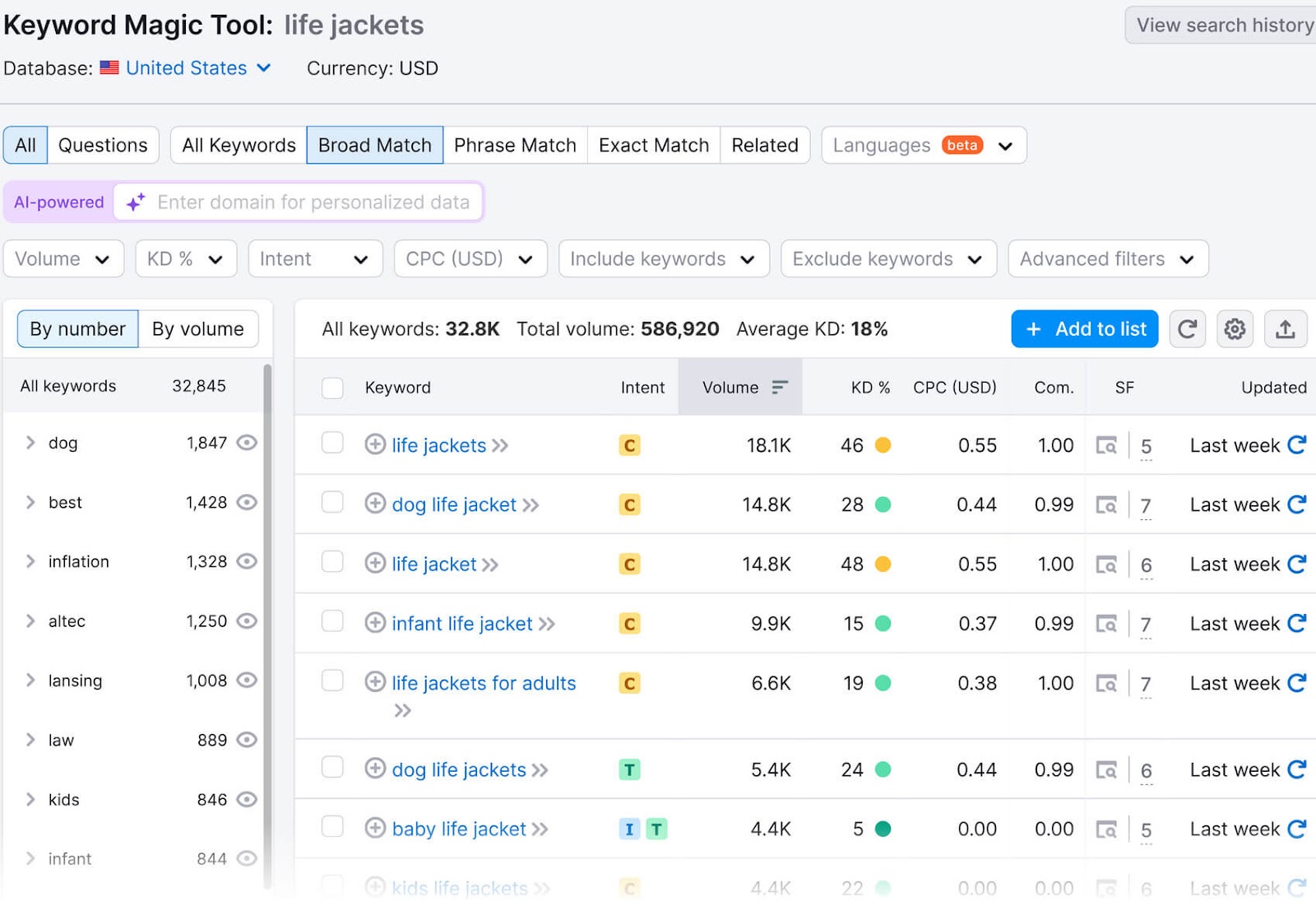Open the Languages beta dropdown
Image resolution: width=1316 pixels, height=906 pixels.
924,146
